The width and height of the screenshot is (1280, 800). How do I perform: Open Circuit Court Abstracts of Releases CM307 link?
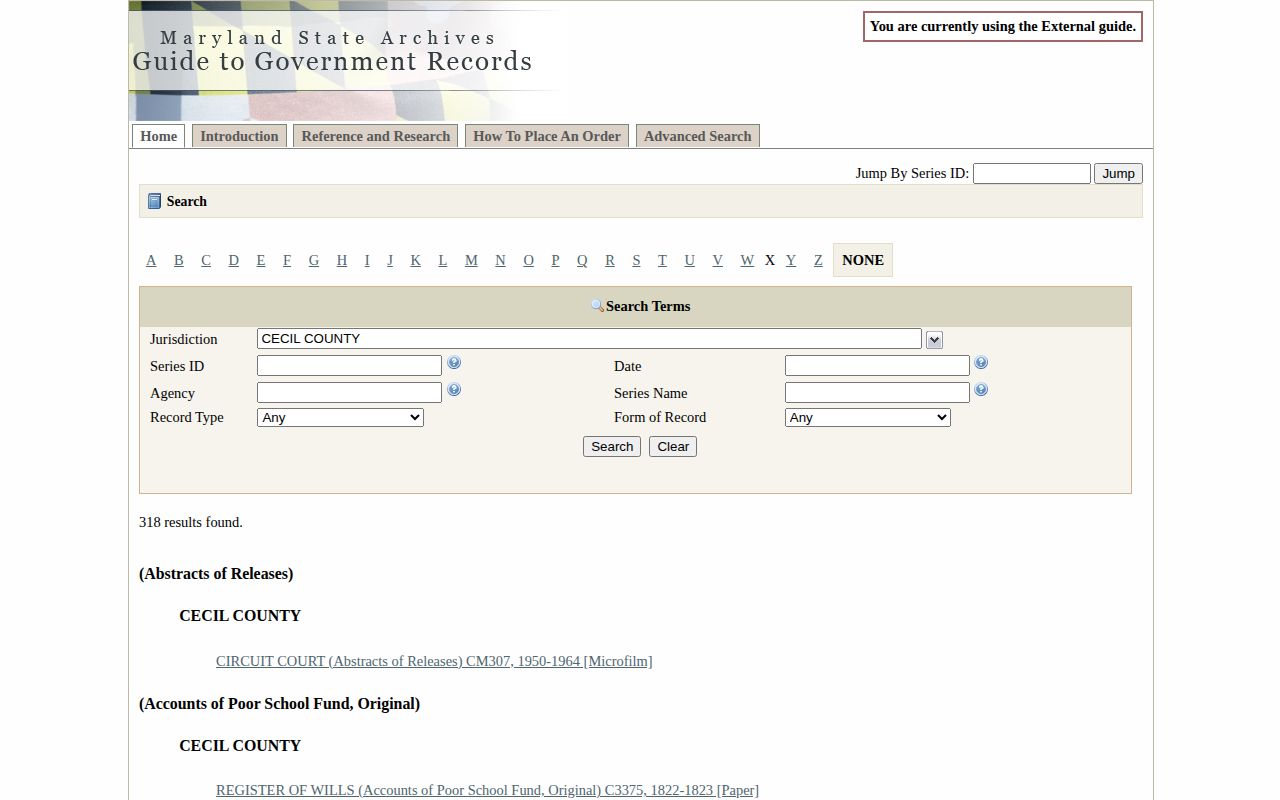pyautogui.click(x=434, y=661)
